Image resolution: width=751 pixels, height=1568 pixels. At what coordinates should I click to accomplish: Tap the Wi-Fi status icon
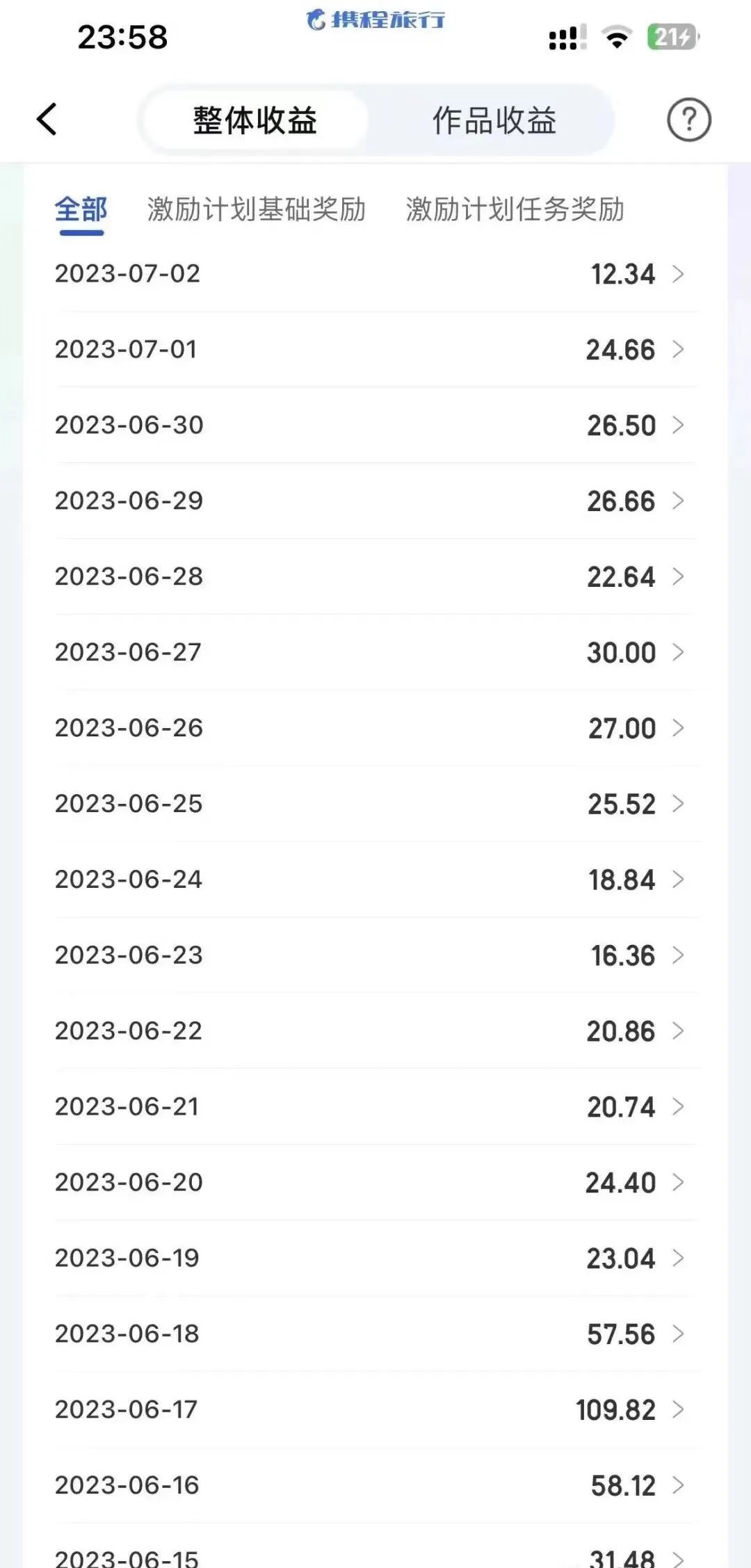(616, 37)
